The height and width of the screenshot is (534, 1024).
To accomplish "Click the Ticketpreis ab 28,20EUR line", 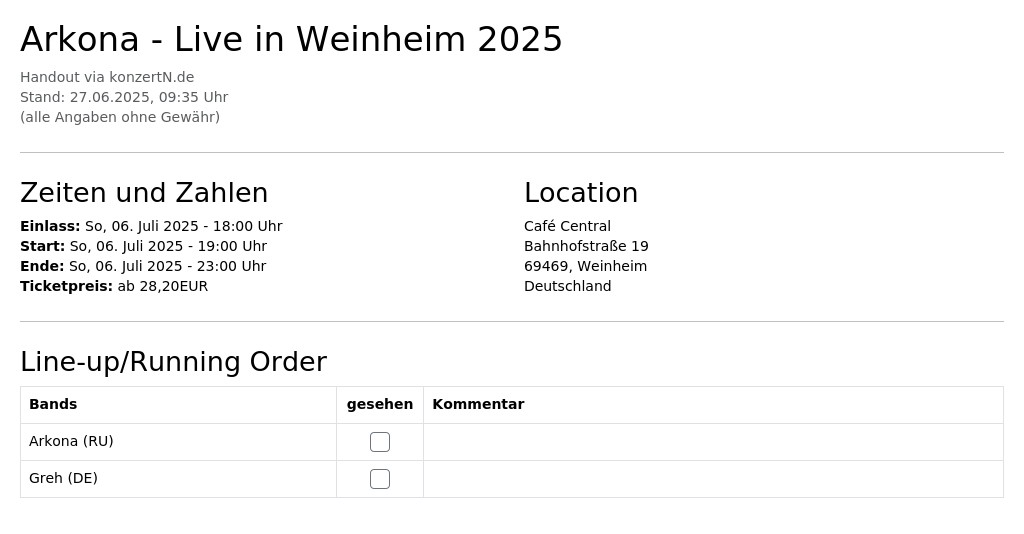I will tap(114, 286).
